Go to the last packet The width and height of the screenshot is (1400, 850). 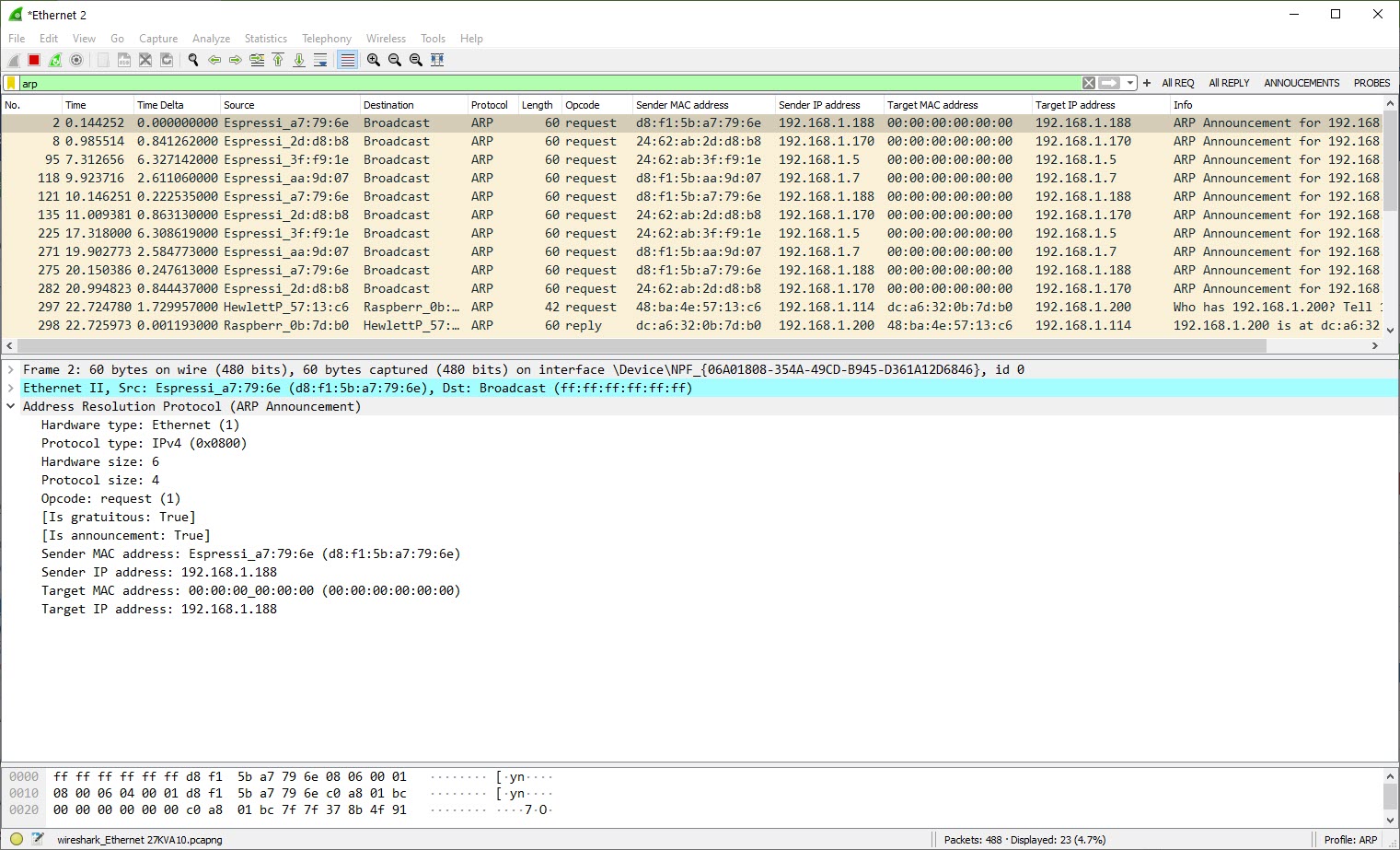point(298,60)
